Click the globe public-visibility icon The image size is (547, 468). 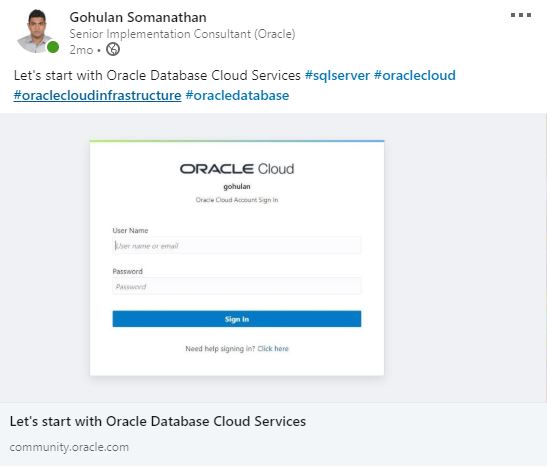pyautogui.click(x=113, y=50)
